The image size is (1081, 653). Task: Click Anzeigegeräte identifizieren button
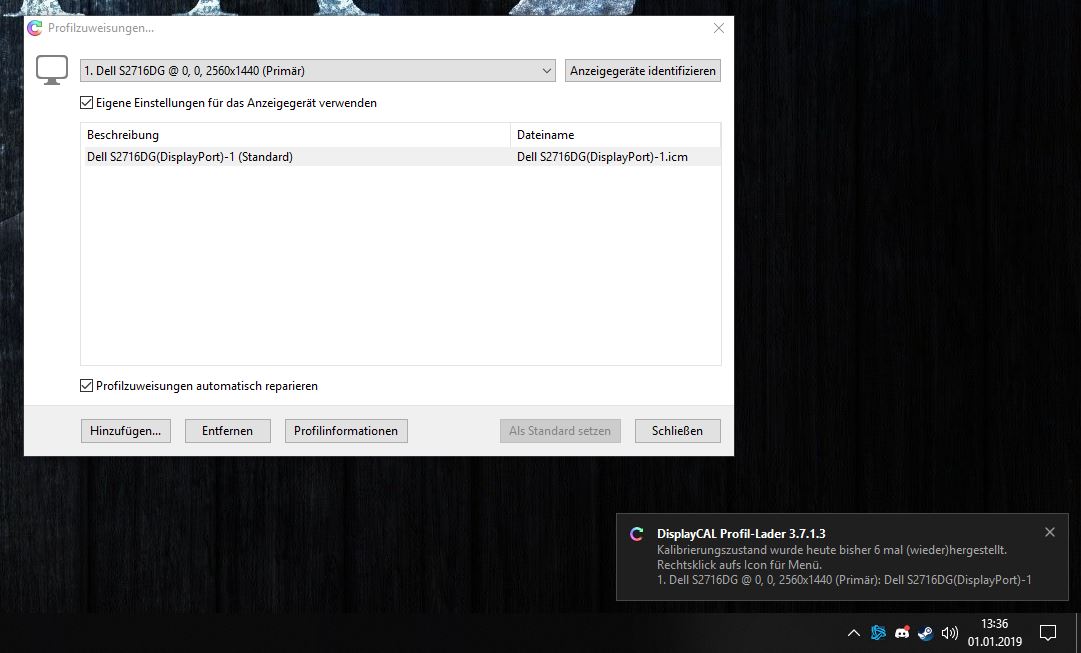pos(643,70)
